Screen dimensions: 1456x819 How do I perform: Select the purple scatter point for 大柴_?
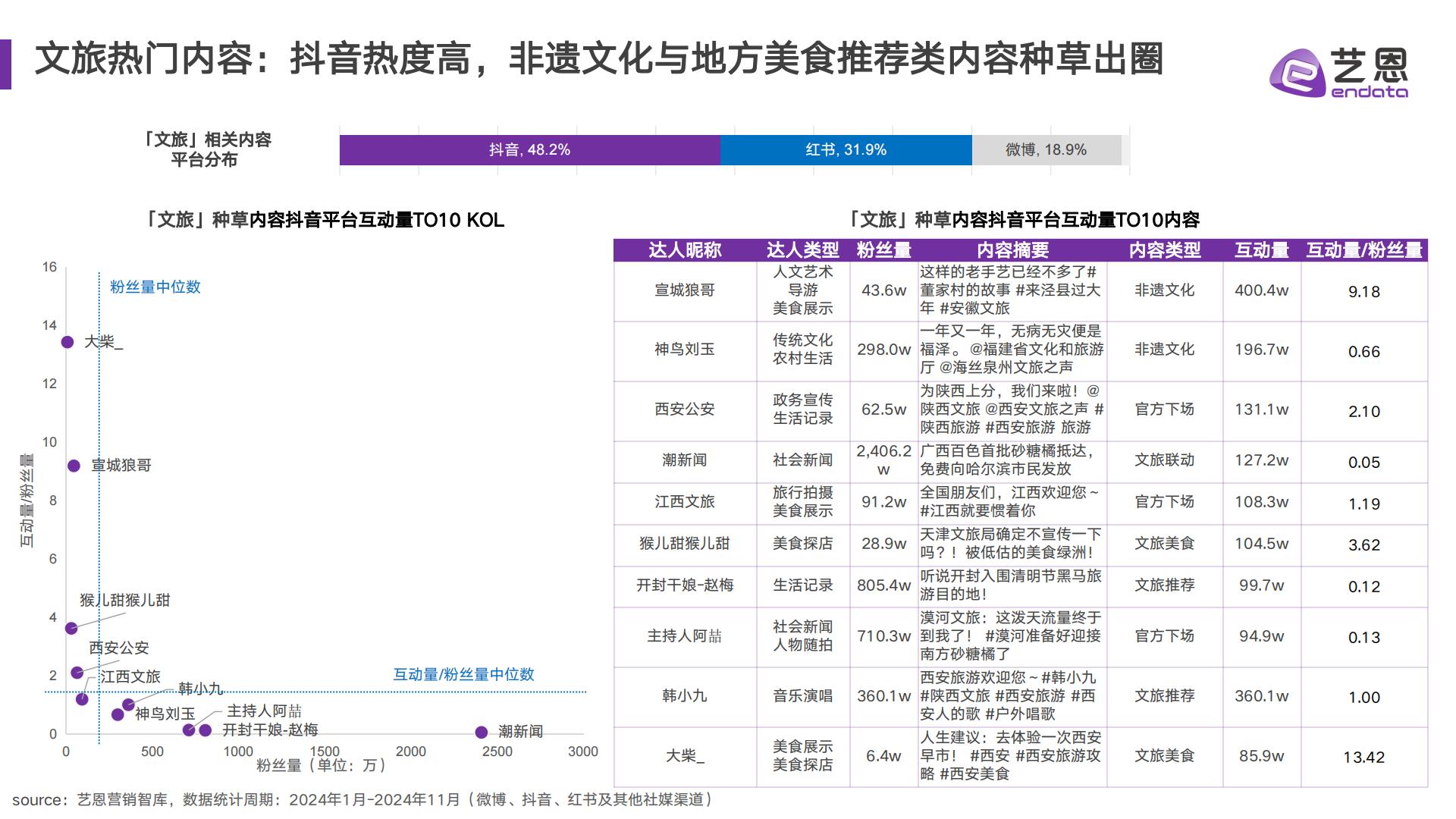(67, 343)
